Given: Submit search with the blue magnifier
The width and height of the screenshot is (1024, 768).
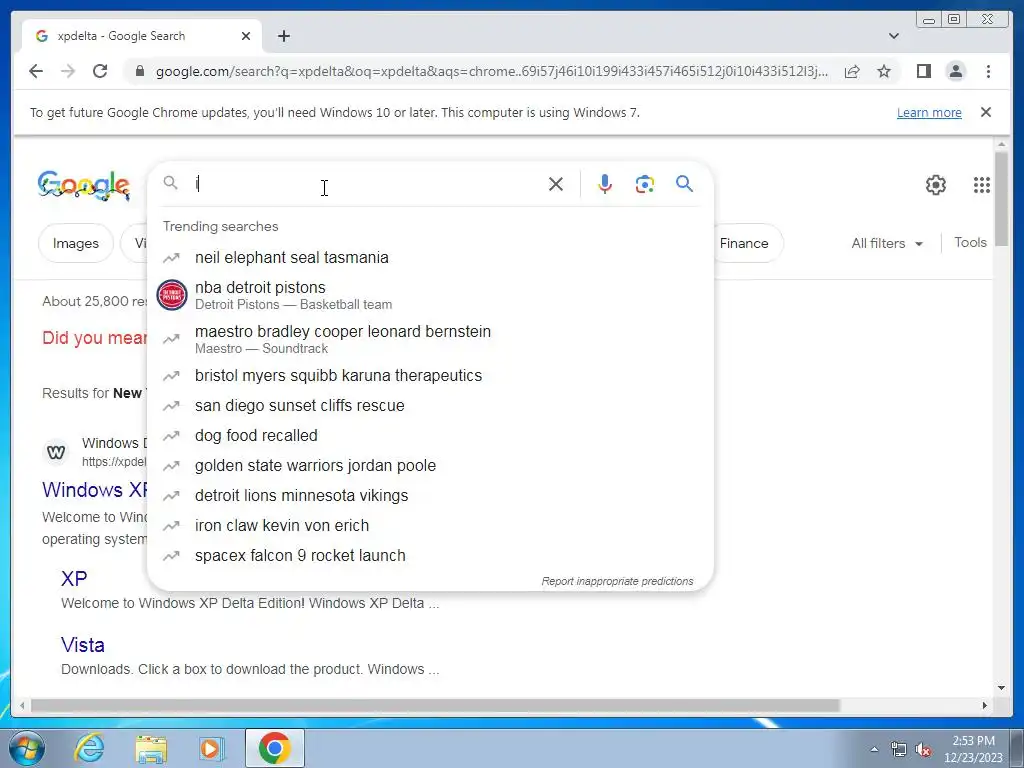Looking at the screenshot, I should 684,184.
